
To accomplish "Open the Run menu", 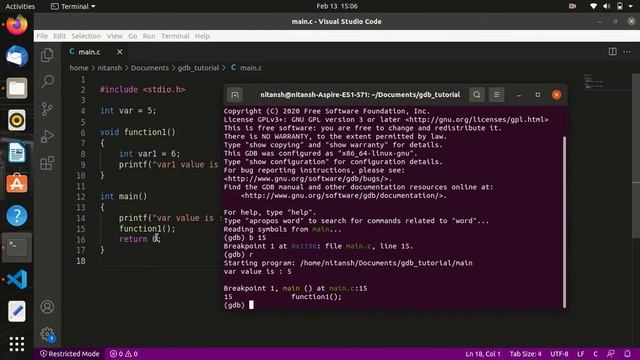I will (149, 36).
